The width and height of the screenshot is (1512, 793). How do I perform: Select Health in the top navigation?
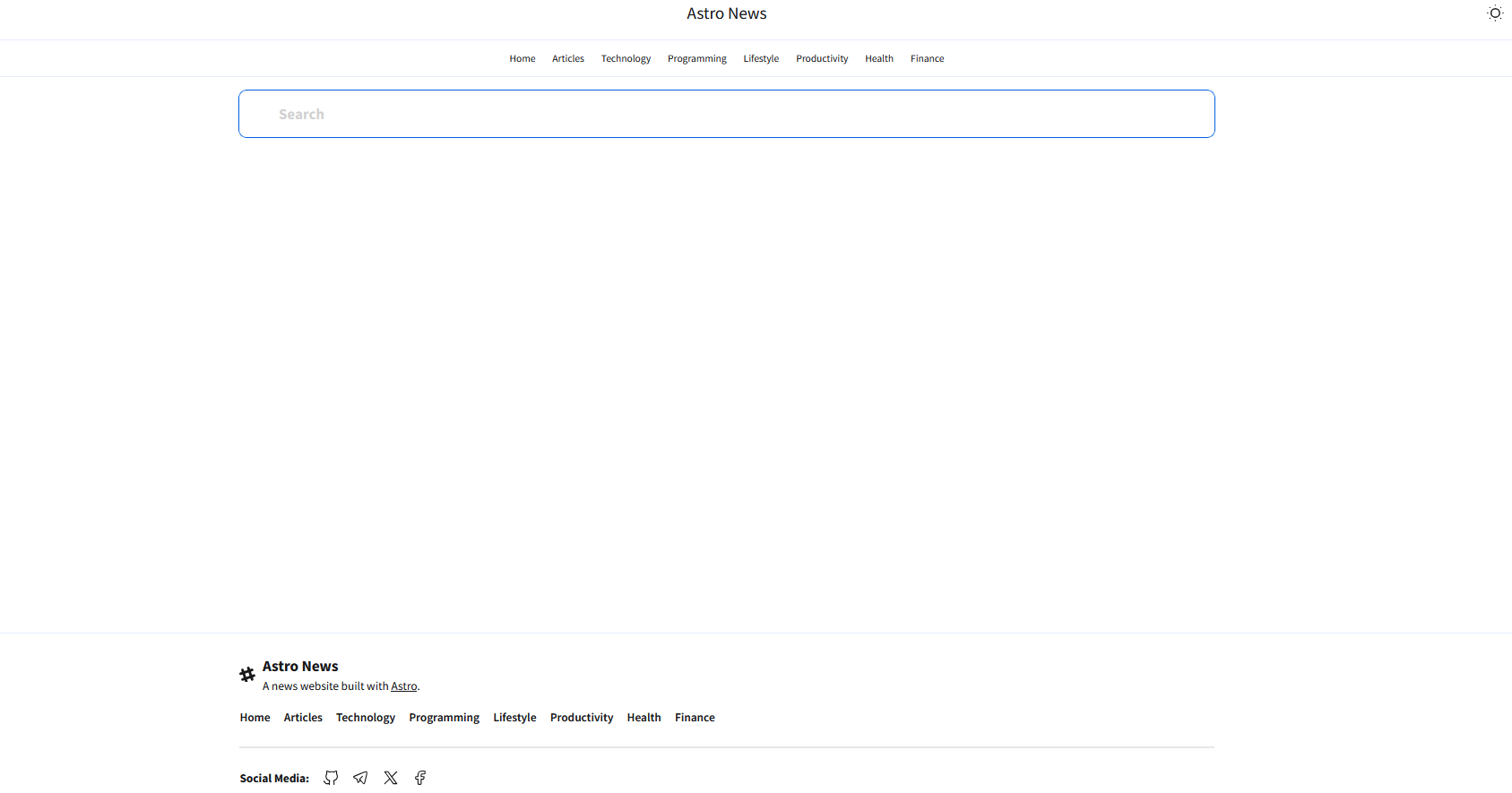click(878, 59)
